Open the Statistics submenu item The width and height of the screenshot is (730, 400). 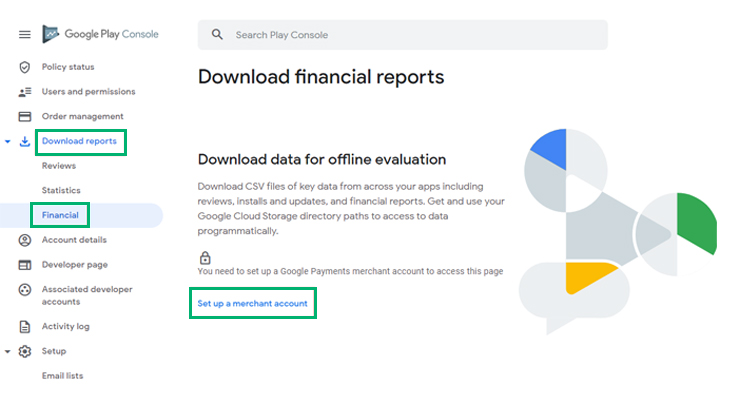pos(61,190)
